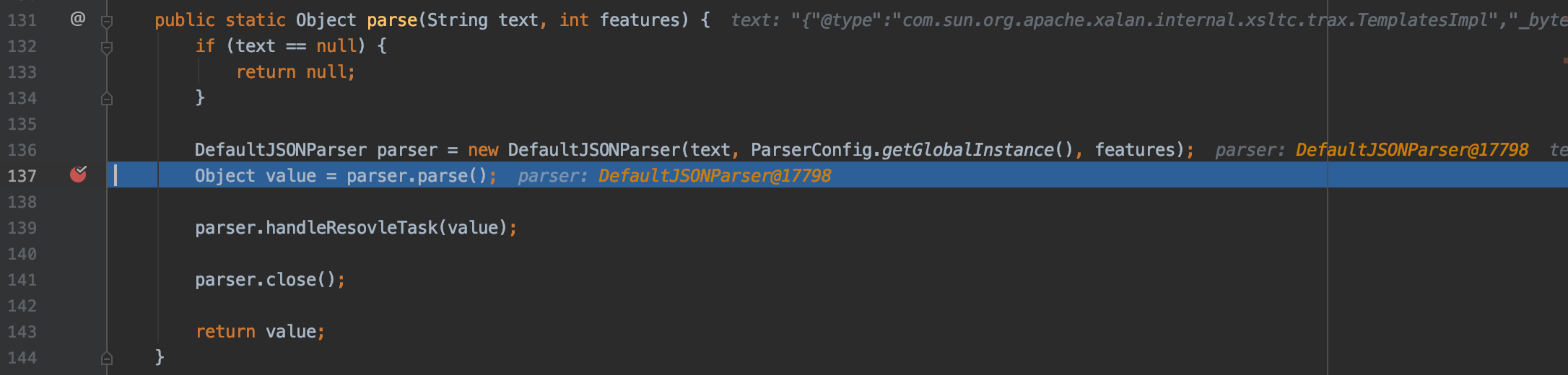Click on parser.close() statement
Viewport: 1568px width, 375px height.
coord(270,280)
